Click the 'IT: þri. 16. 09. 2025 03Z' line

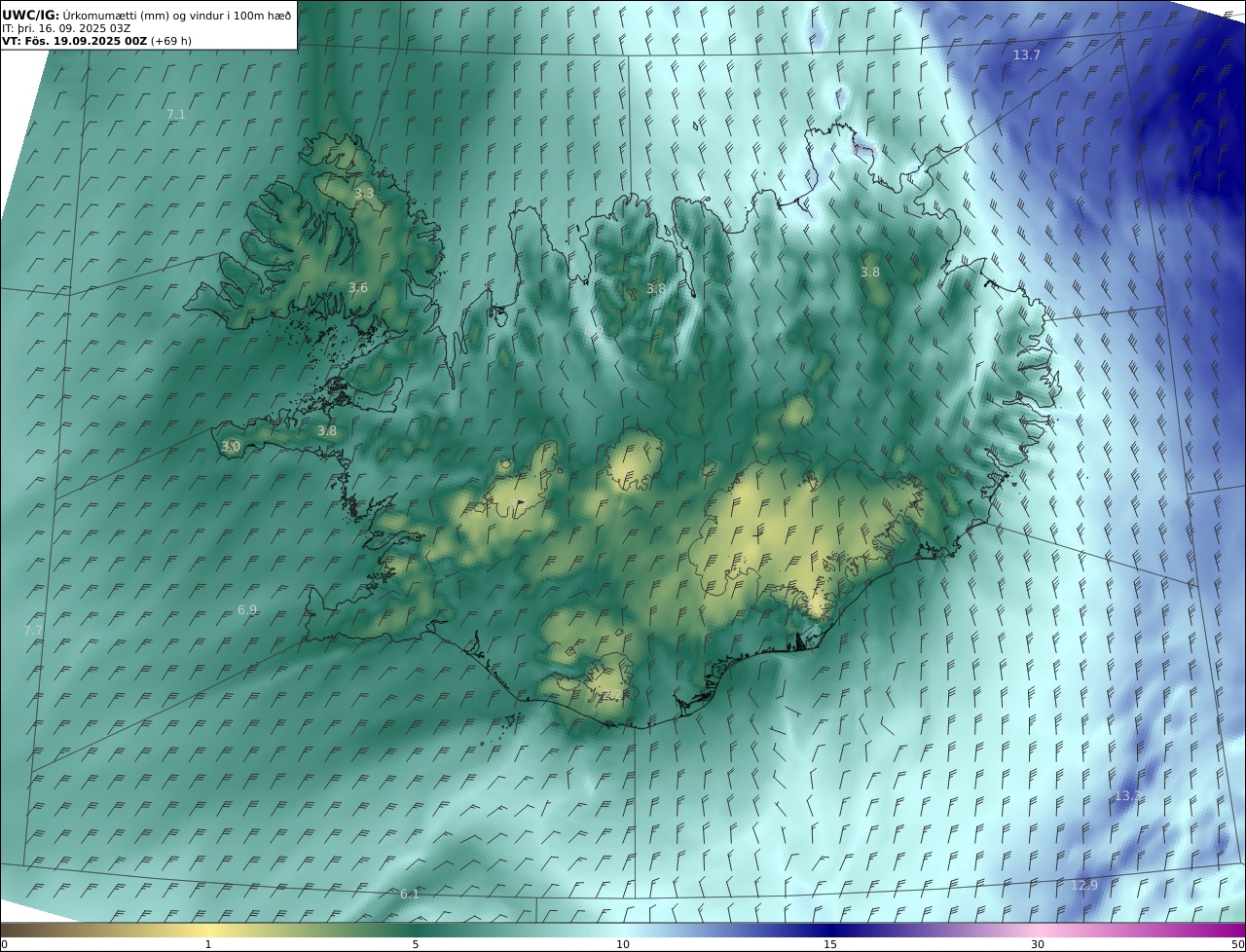point(66,28)
